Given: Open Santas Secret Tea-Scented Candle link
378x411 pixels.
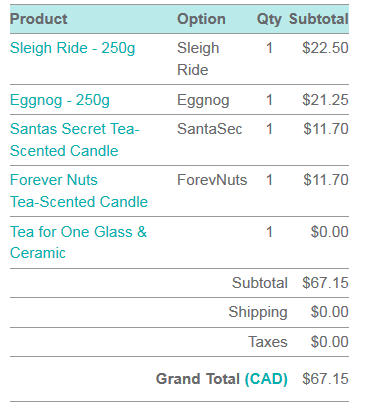Looking at the screenshot, I should click(x=75, y=140).
